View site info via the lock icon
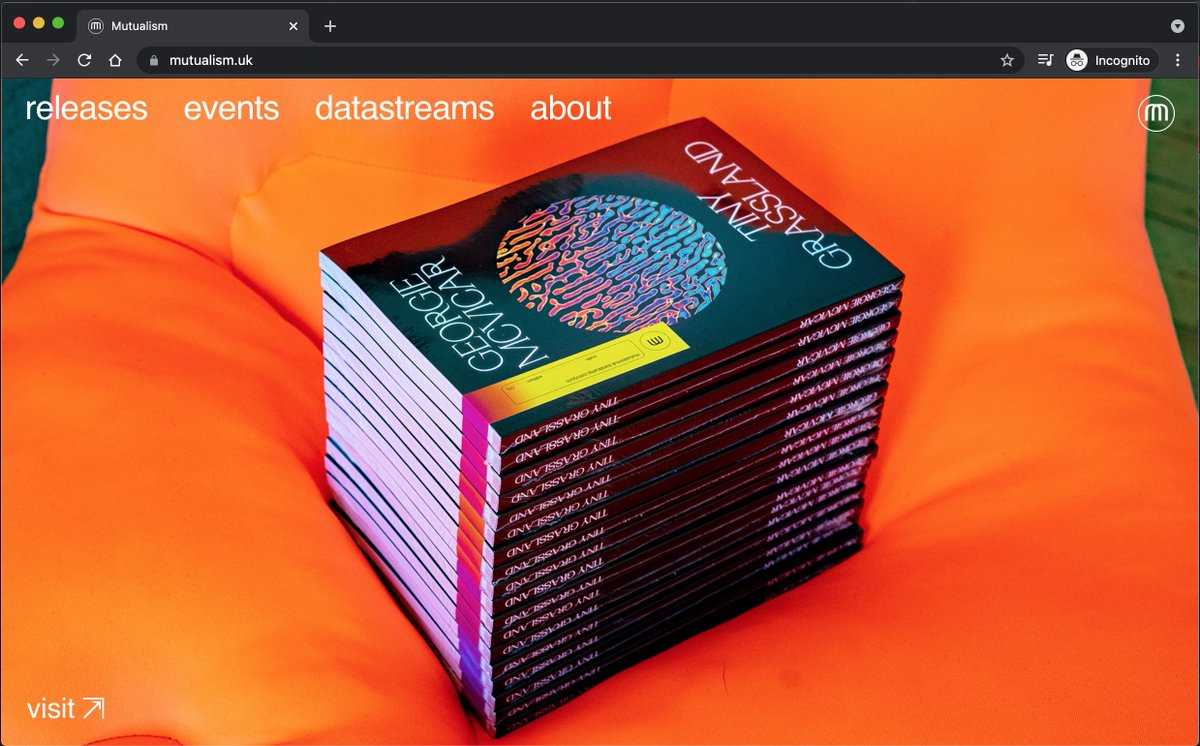 click(x=153, y=60)
